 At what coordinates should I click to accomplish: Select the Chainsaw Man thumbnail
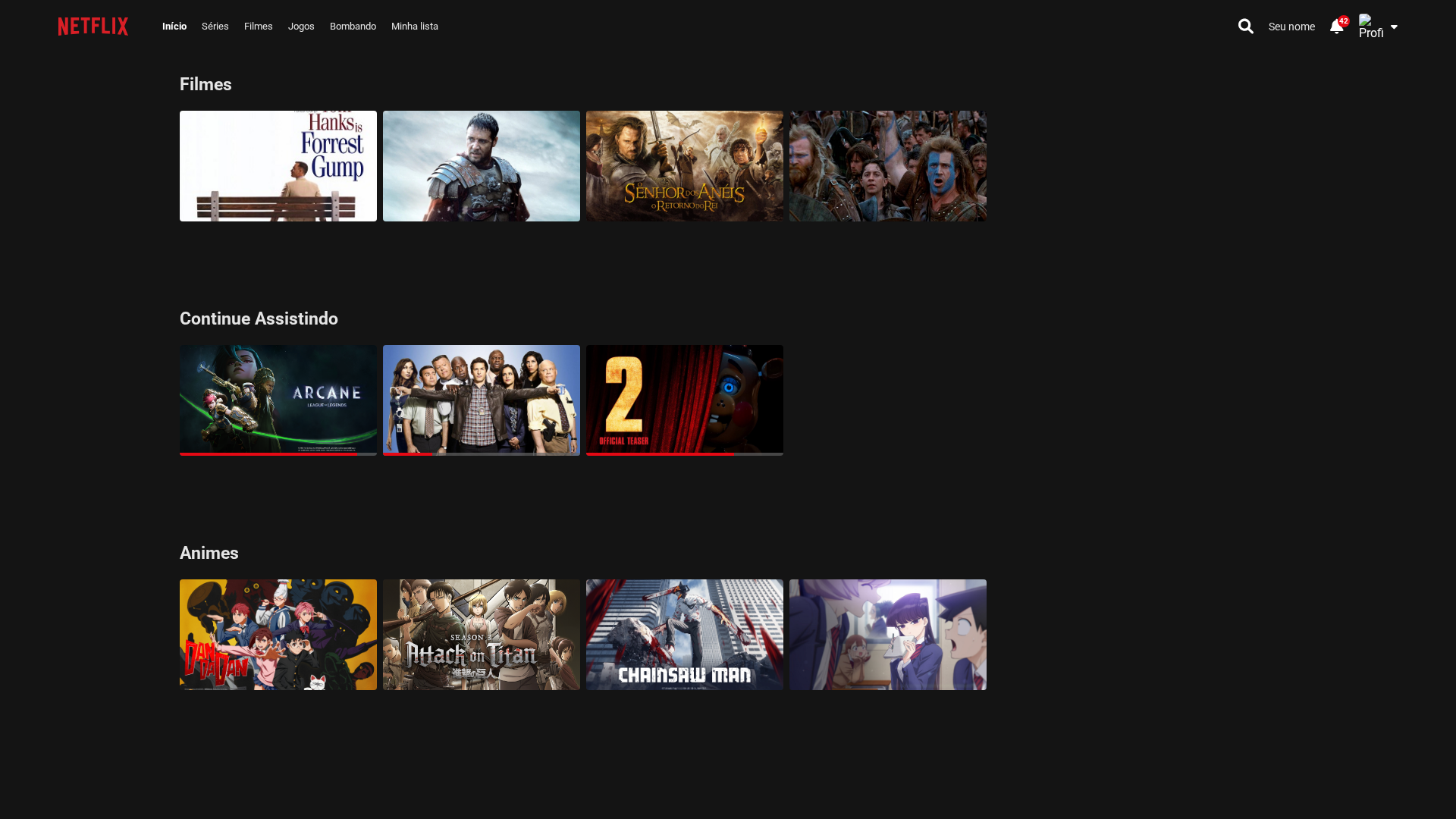click(x=685, y=635)
